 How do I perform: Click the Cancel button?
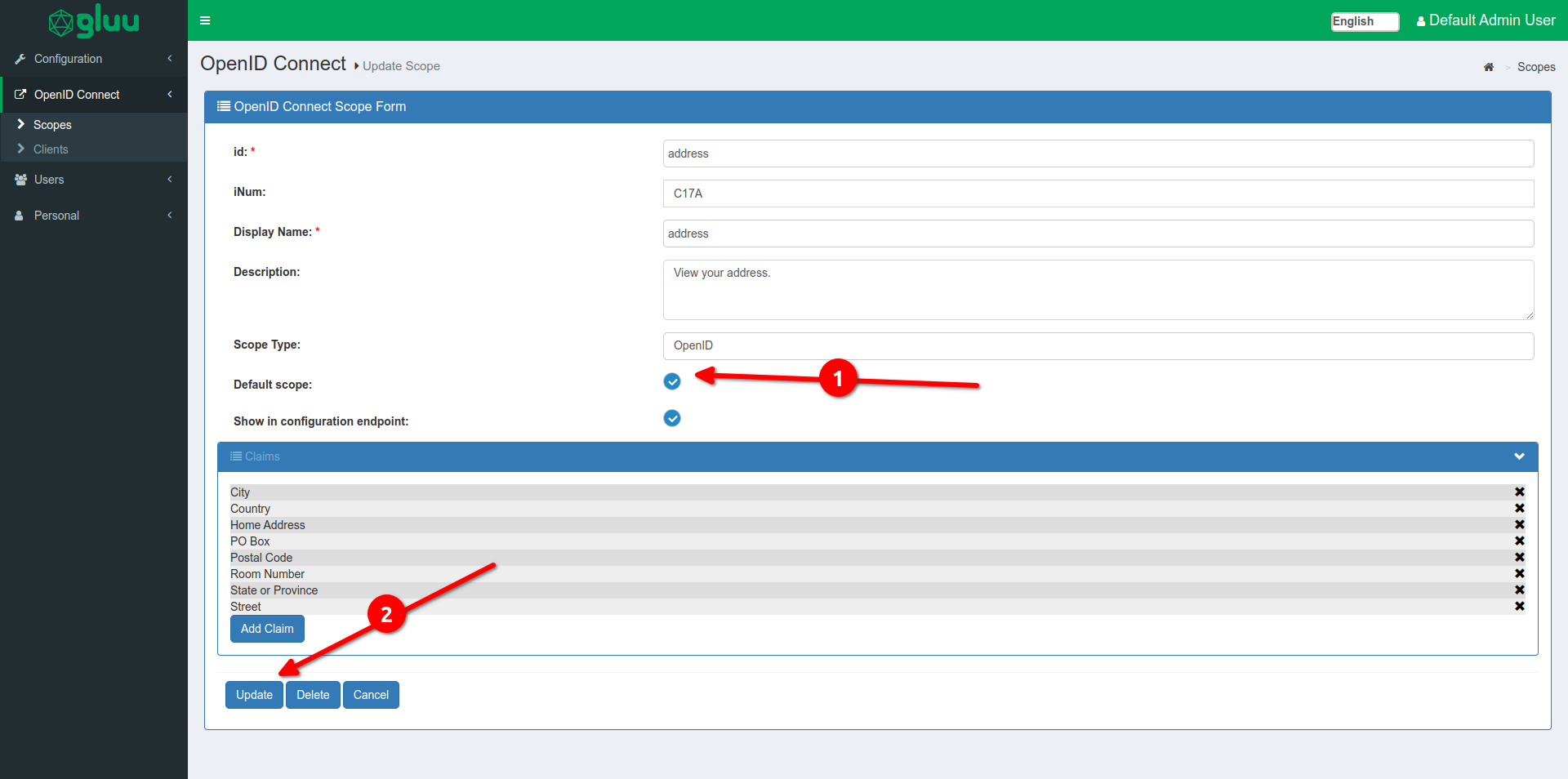[371, 695]
